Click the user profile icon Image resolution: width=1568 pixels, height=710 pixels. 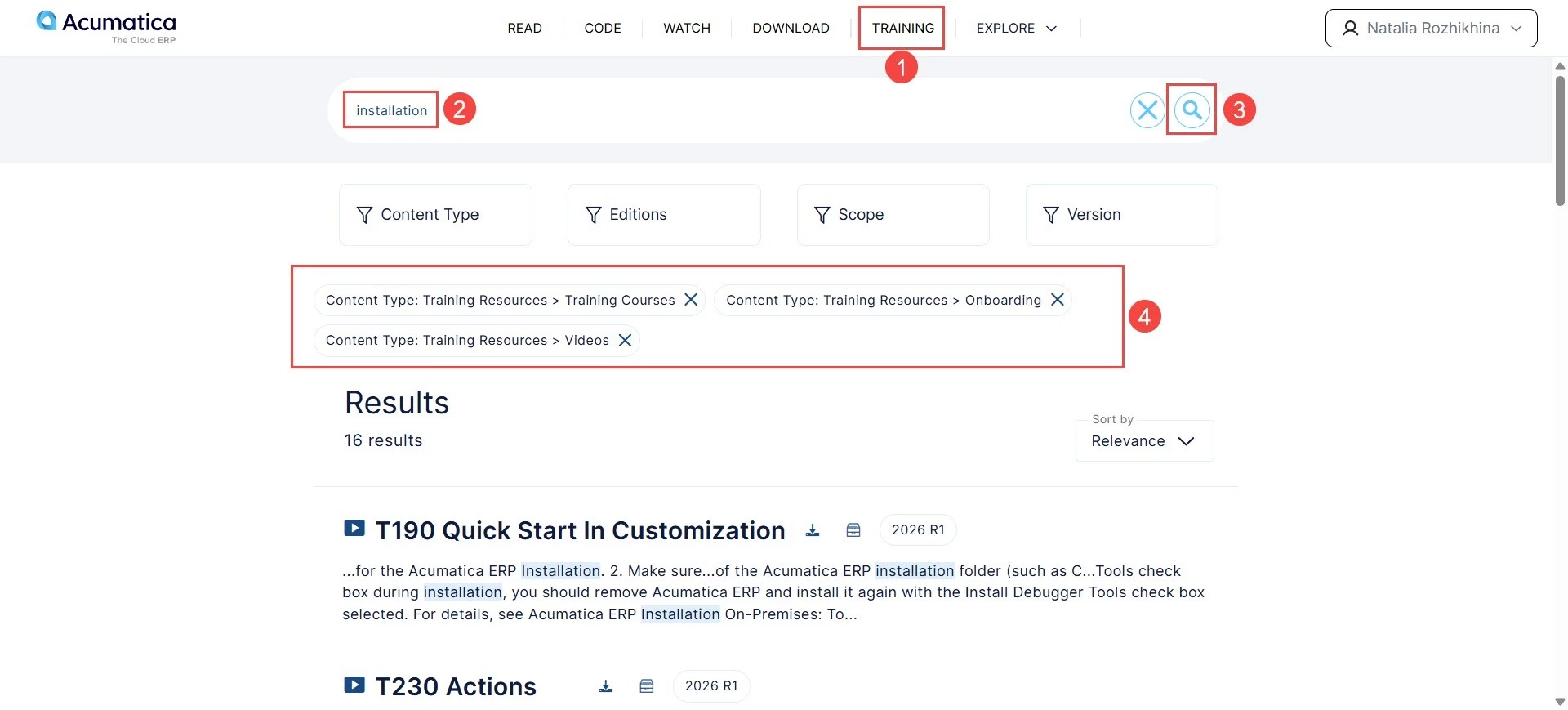tap(1351, 29)
